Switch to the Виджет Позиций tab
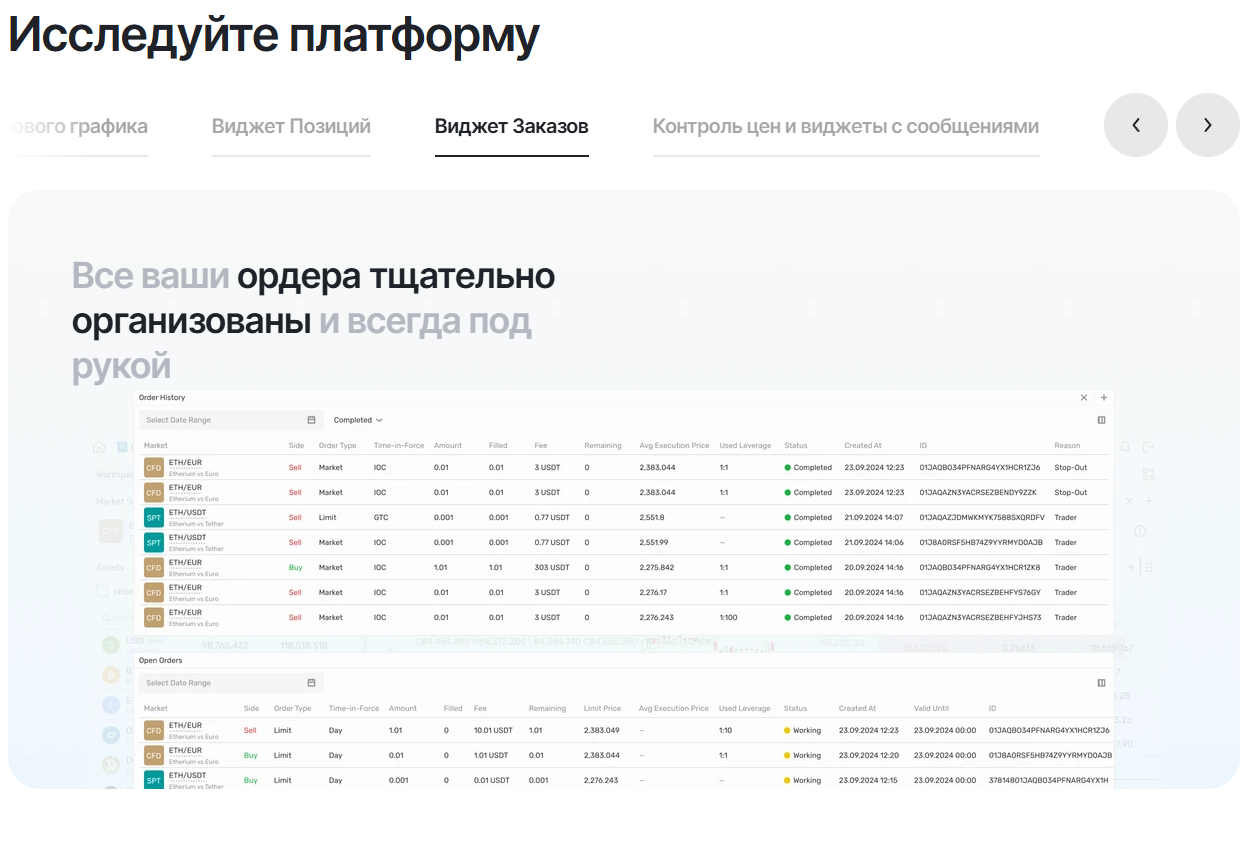The height and width of the screenshot is (850, 1243). tap(291, 127)
